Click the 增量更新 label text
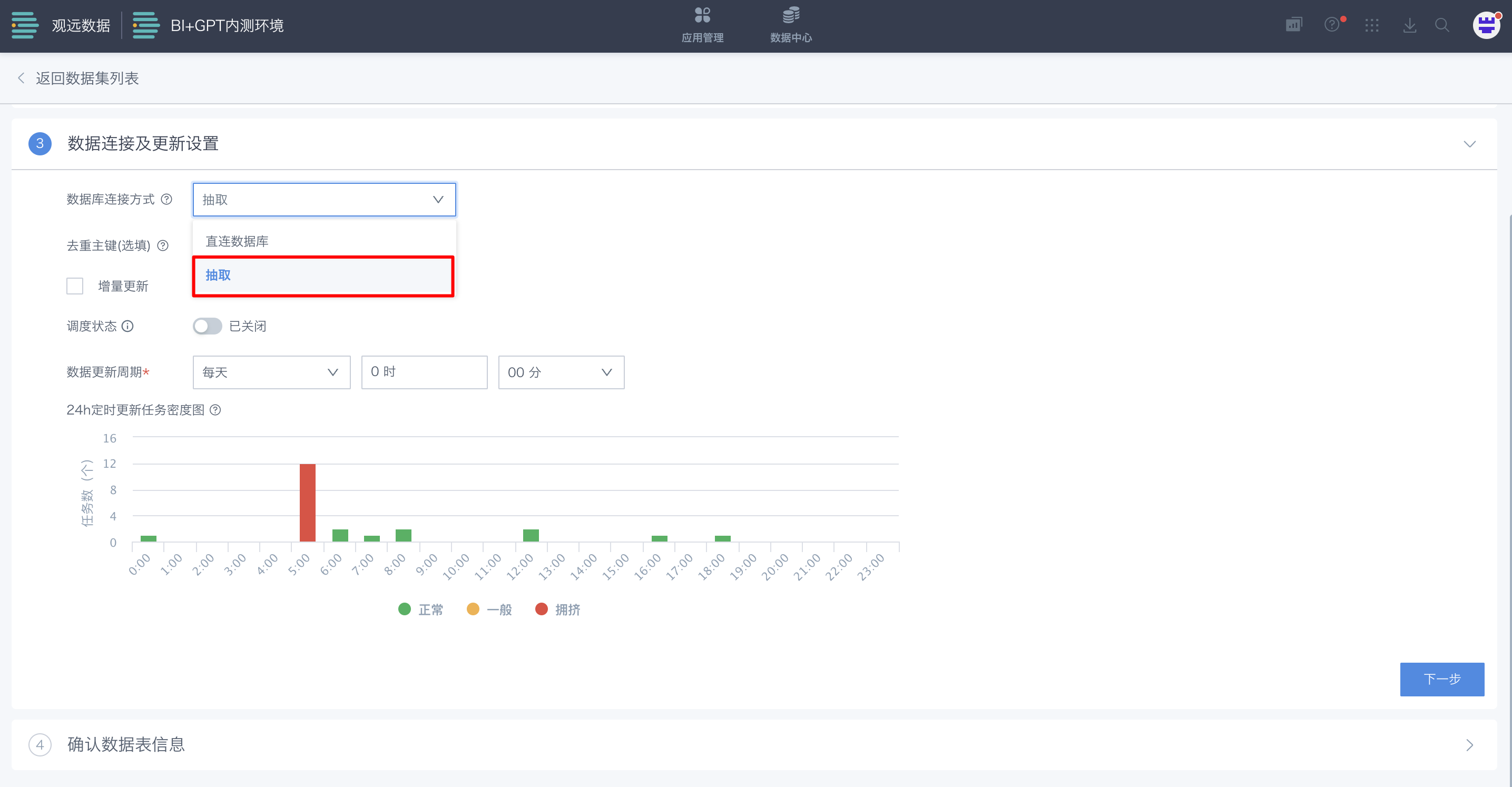The width and height of the screenshot is (1512, 787). [x=123, y=286]
